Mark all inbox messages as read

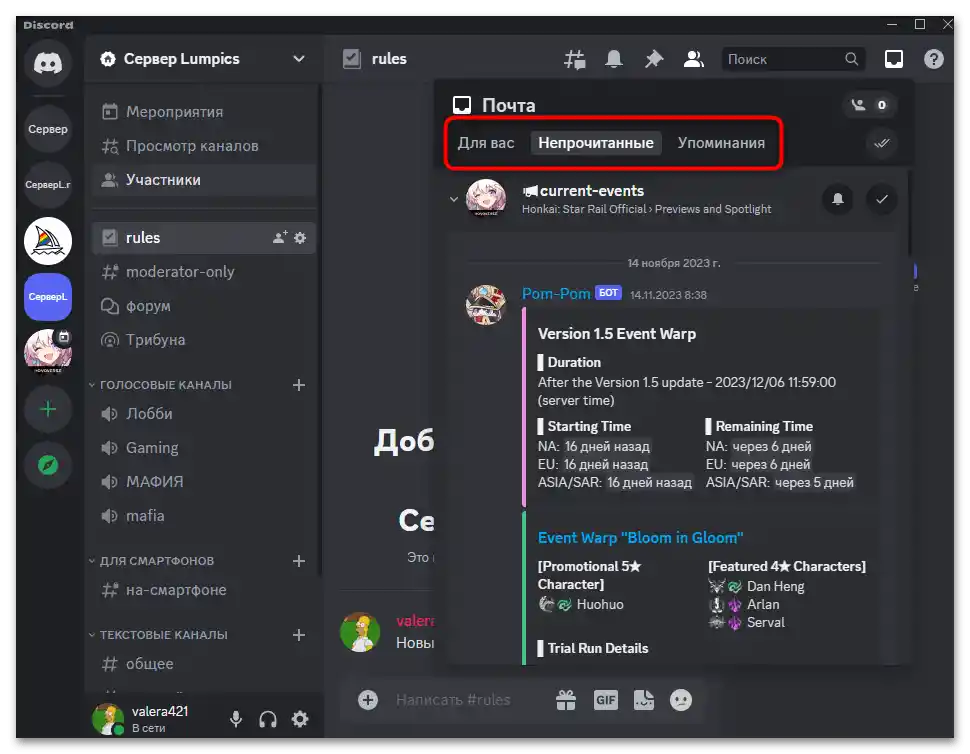click(882, 143)
